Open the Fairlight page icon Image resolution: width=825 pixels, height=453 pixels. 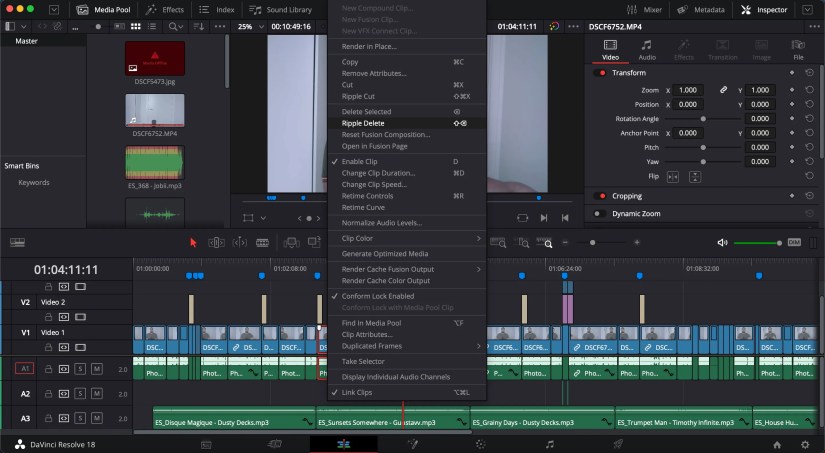550,445
